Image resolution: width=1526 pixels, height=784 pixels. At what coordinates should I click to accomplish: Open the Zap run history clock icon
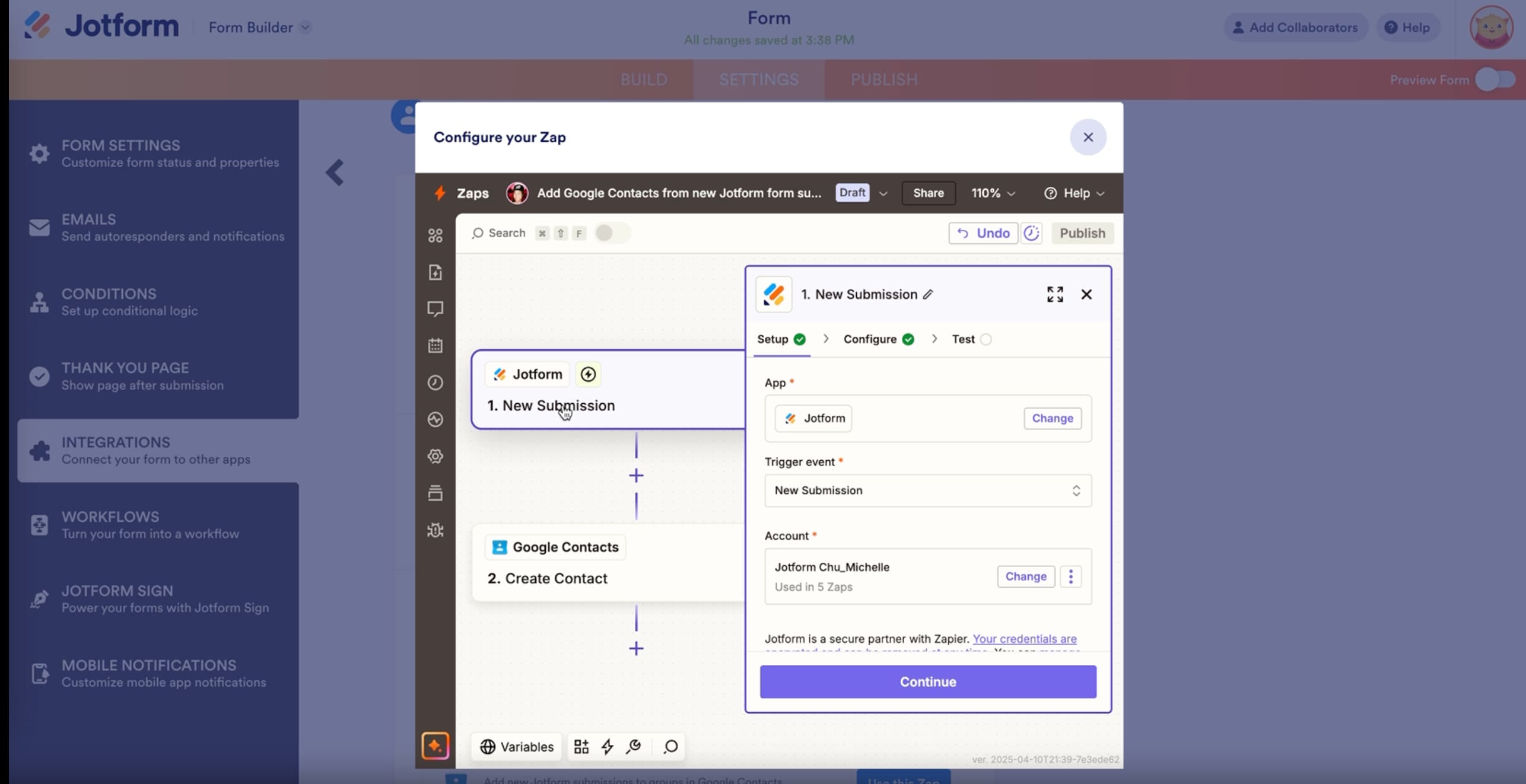(435, 383)
